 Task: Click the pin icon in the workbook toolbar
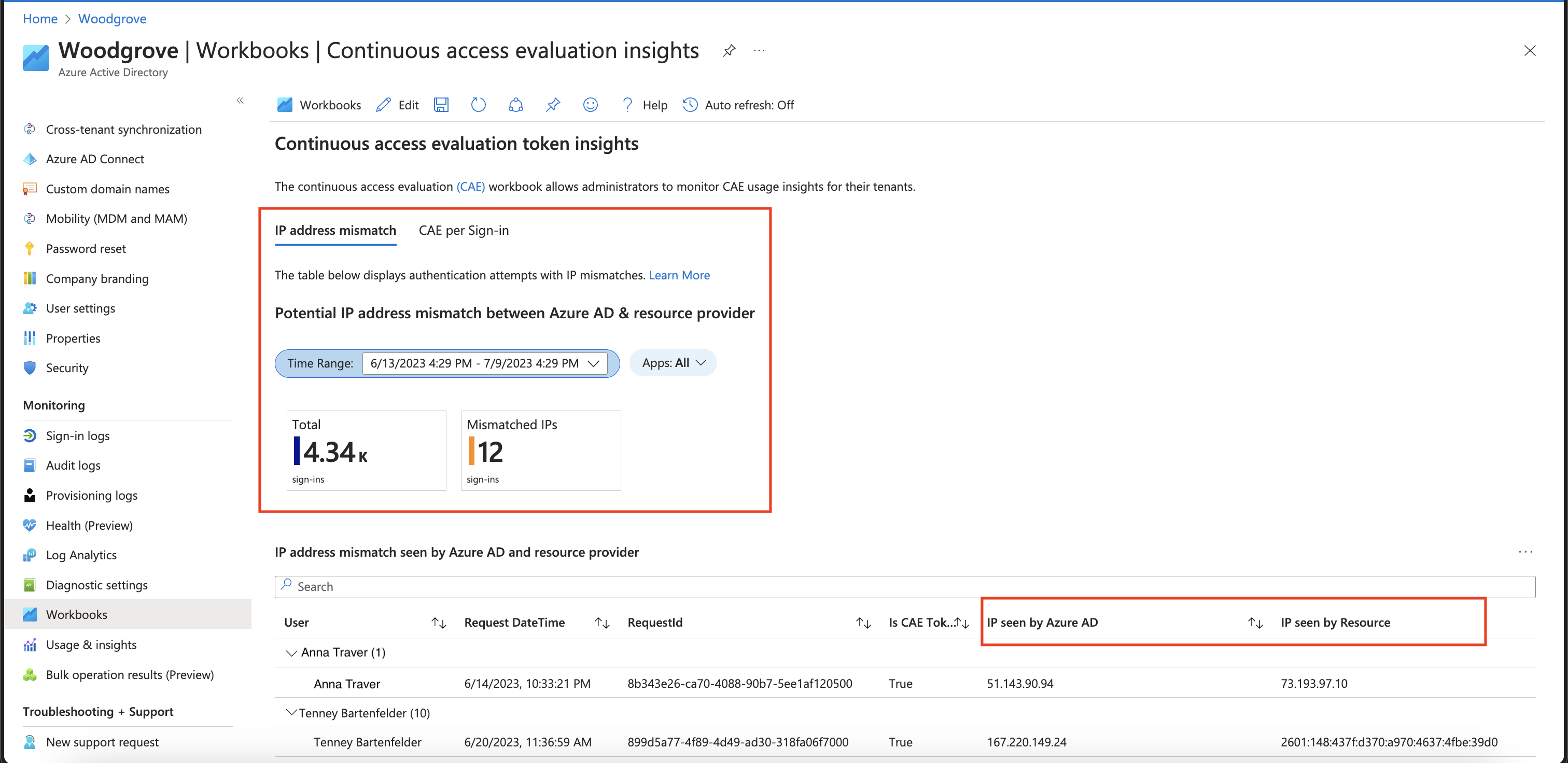[x=553, y=105]
